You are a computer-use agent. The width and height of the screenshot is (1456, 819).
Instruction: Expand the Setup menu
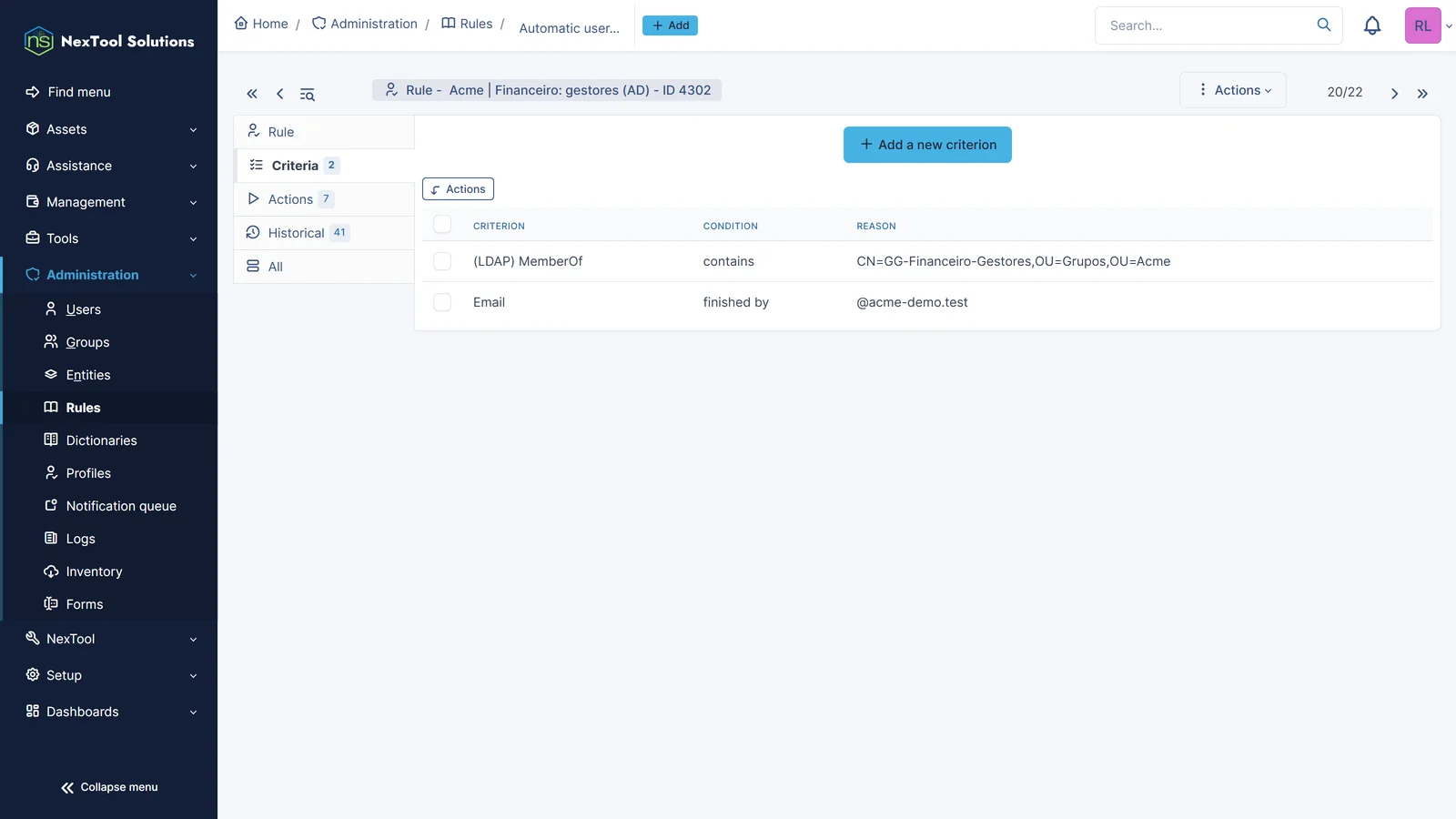click(x=109, y=675)
